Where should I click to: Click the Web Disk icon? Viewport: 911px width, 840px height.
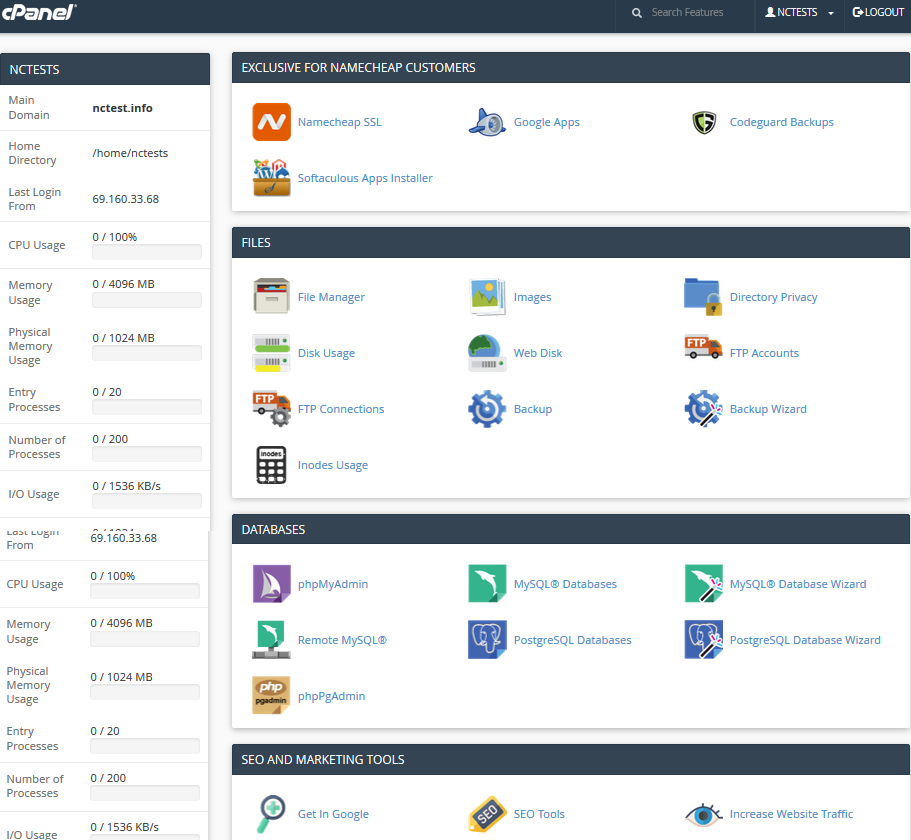tap(487, 353)
